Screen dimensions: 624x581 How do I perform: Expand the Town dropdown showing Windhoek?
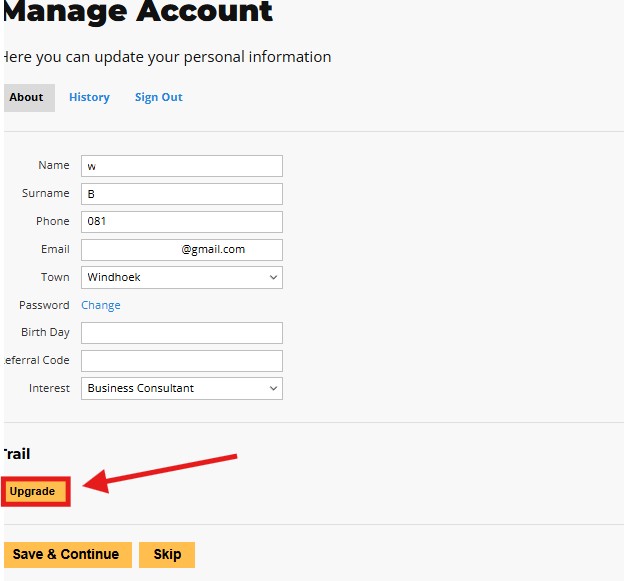[x=181, y=278]
